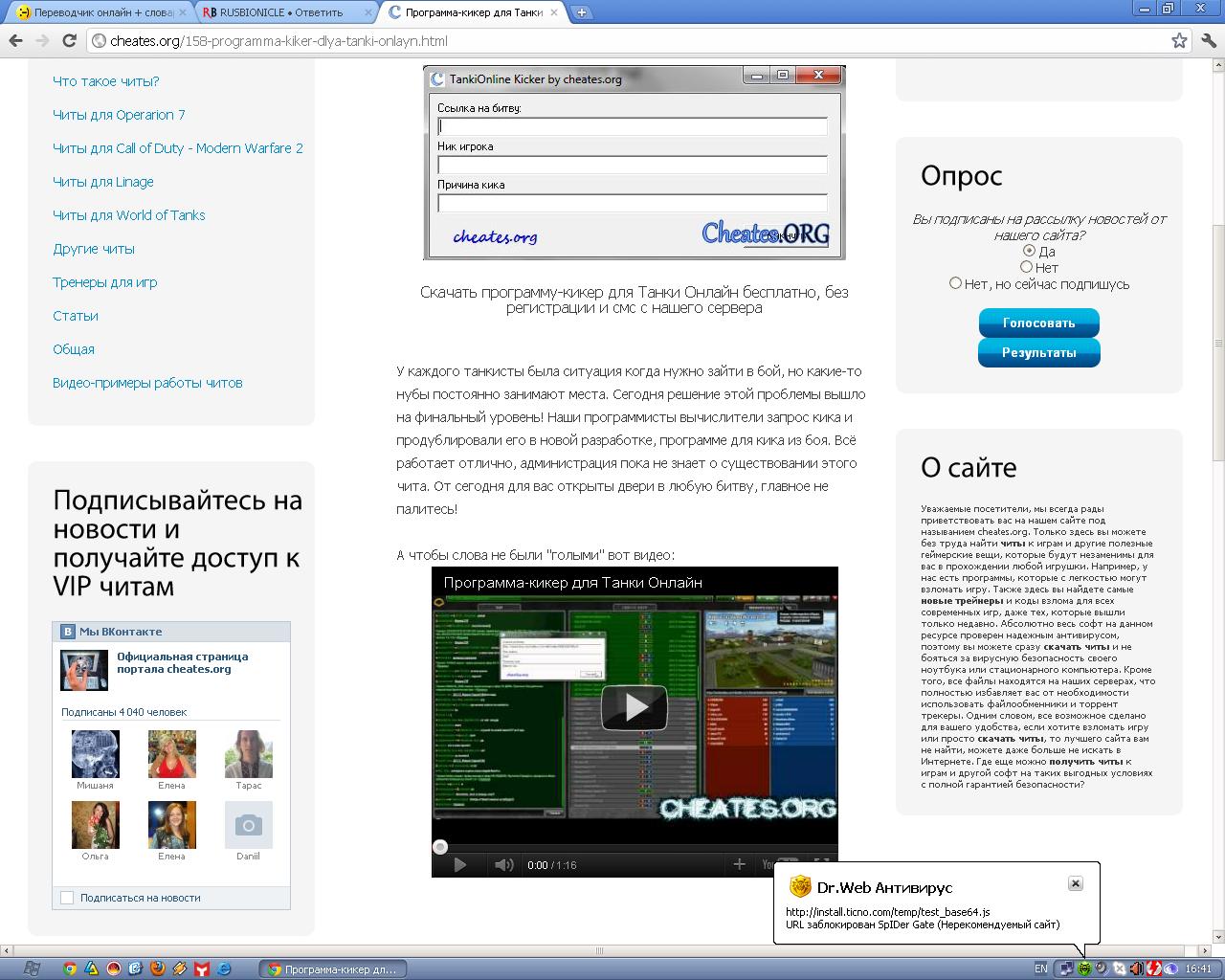Click the taskbar clock showing 16:41
Viewport: 1225px width, 980px height.
point(1198,969)
